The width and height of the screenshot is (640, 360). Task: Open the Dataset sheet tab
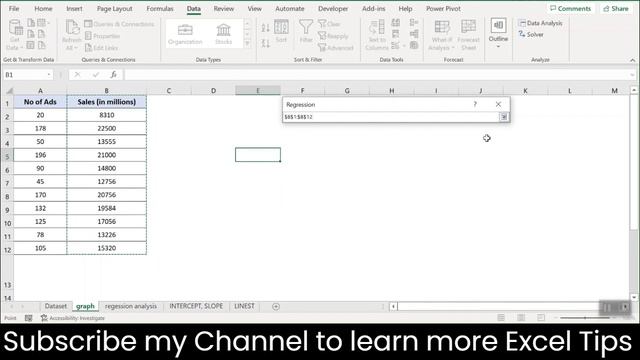click(x=56, y=306)
